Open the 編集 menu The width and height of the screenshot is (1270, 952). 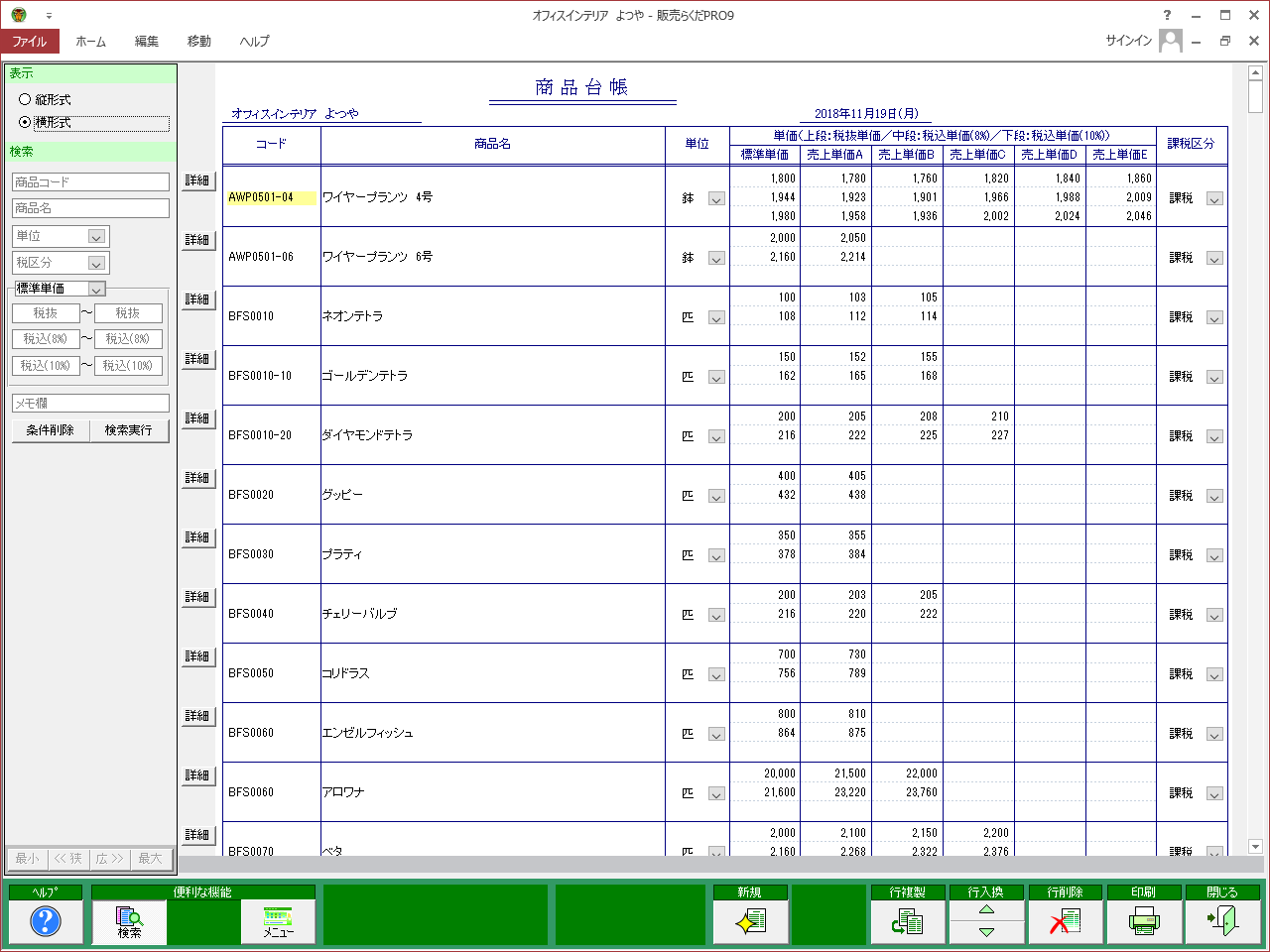[x=147, y=41]
